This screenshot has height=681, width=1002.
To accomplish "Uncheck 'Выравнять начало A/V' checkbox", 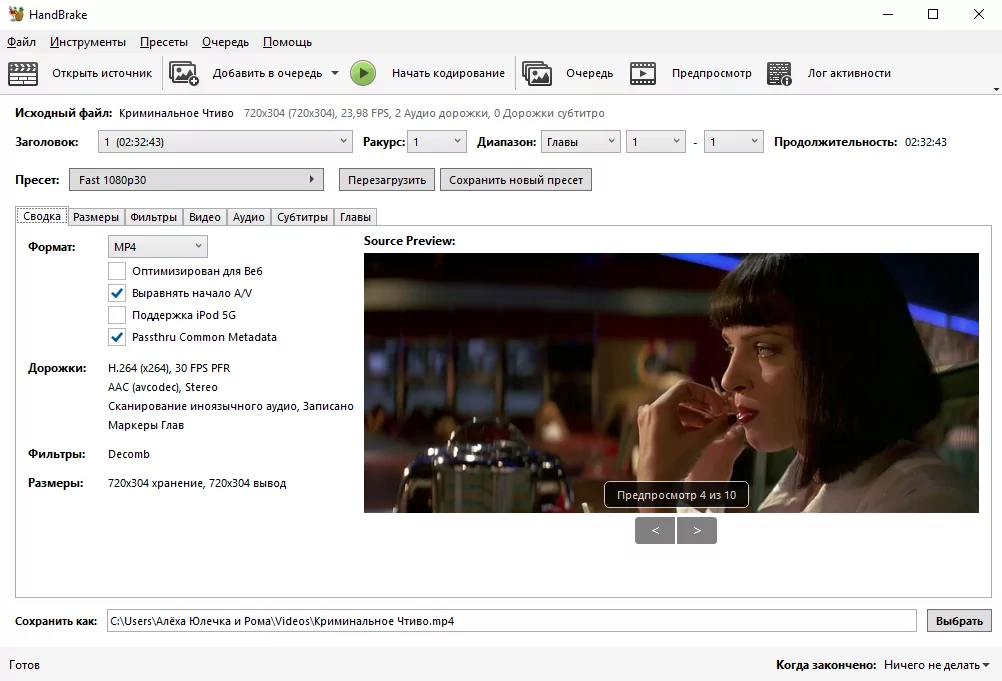I will [117, 293].
